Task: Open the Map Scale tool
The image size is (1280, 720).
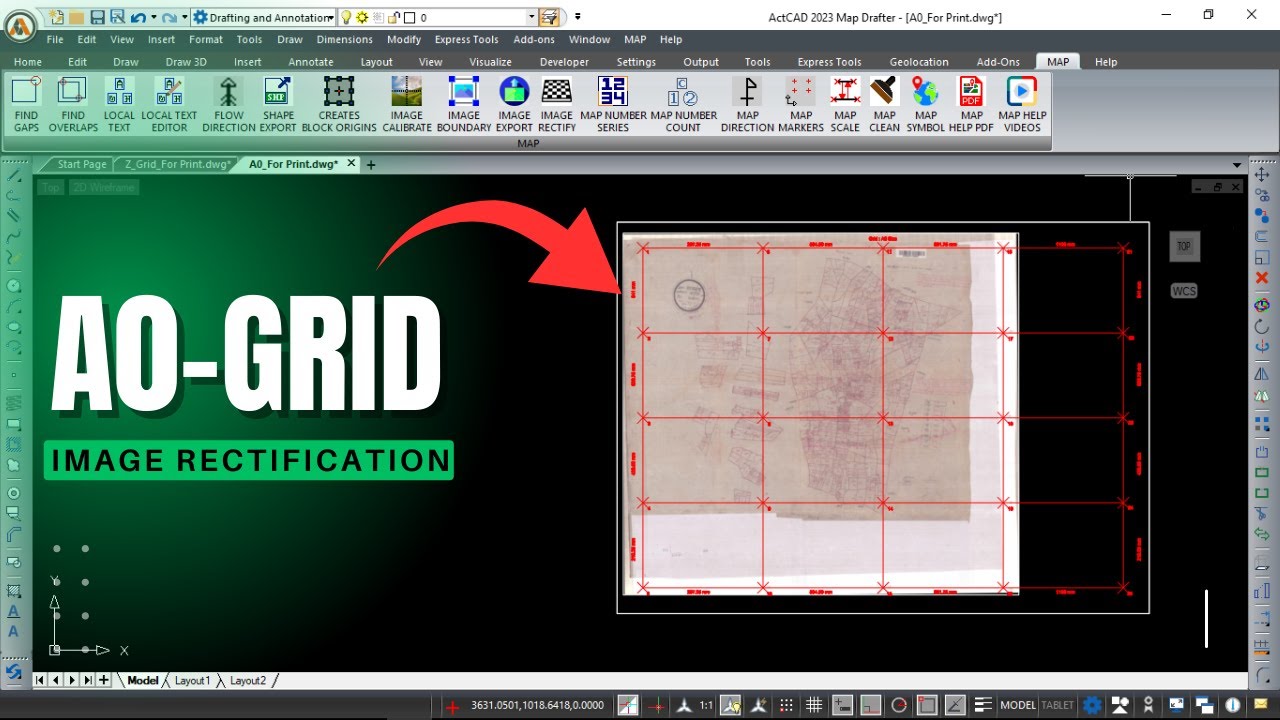Action: pyautogui.click(x=845, y=104)
